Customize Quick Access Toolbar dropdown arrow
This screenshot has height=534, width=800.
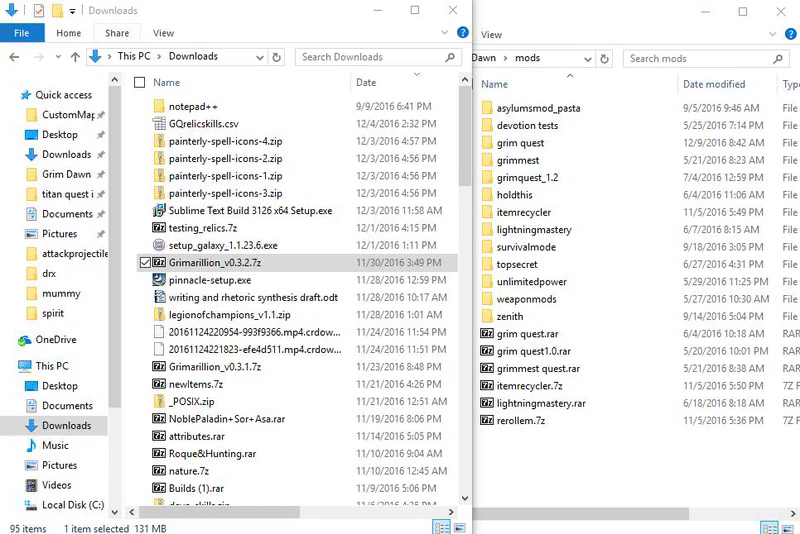[72, 11]
